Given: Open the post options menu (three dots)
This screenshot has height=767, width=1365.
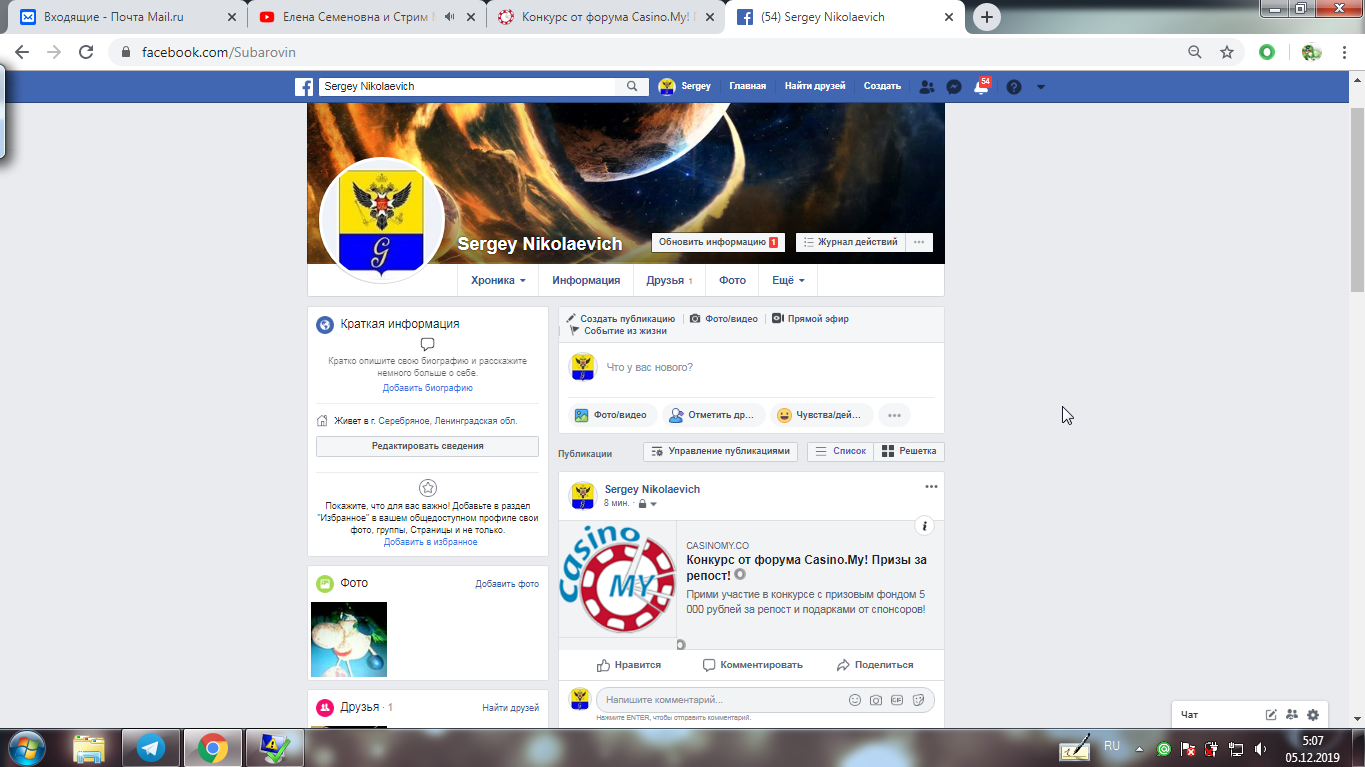Looking at the screenshot, I should (x=929, y=485).
